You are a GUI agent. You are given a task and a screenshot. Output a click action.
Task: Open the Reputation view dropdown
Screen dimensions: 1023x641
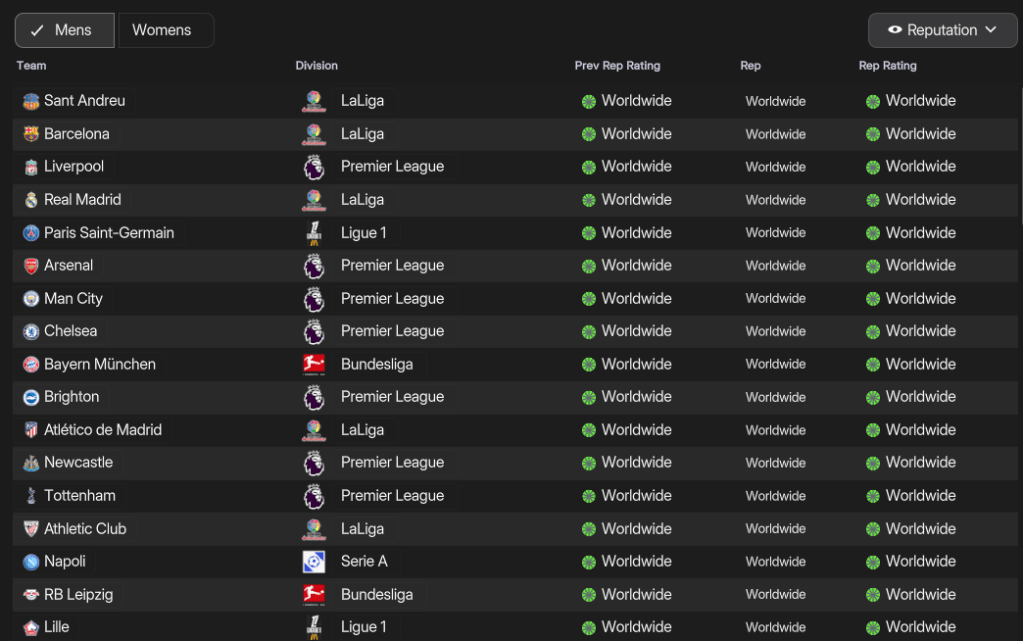[x=942, y=30]
